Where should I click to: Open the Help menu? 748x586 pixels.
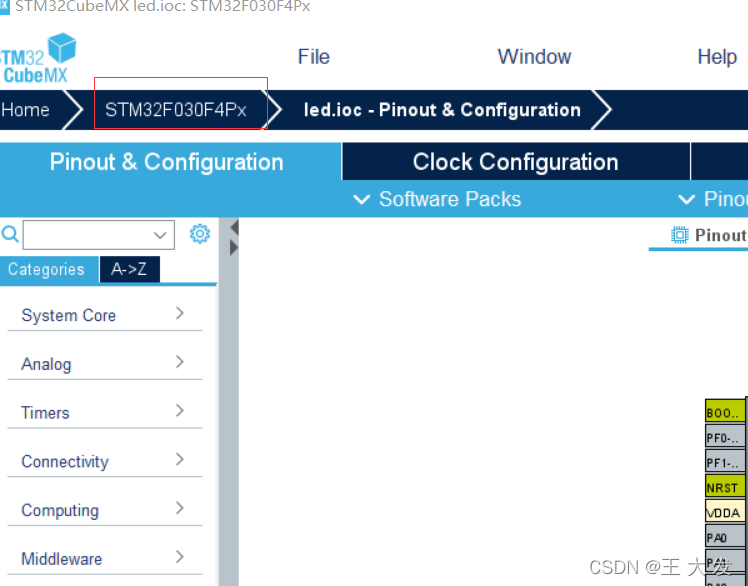coord(717,57)
